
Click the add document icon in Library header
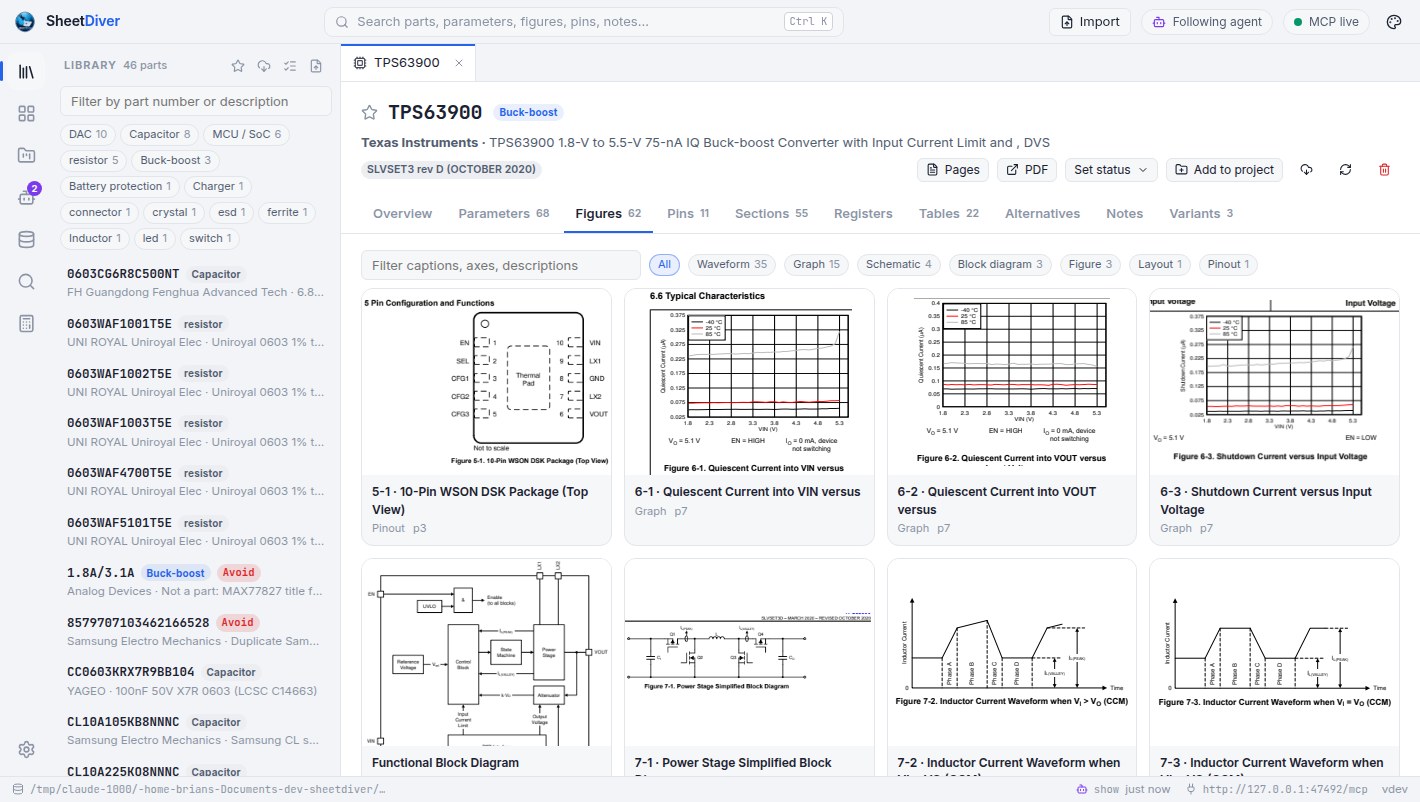point(316,66)
